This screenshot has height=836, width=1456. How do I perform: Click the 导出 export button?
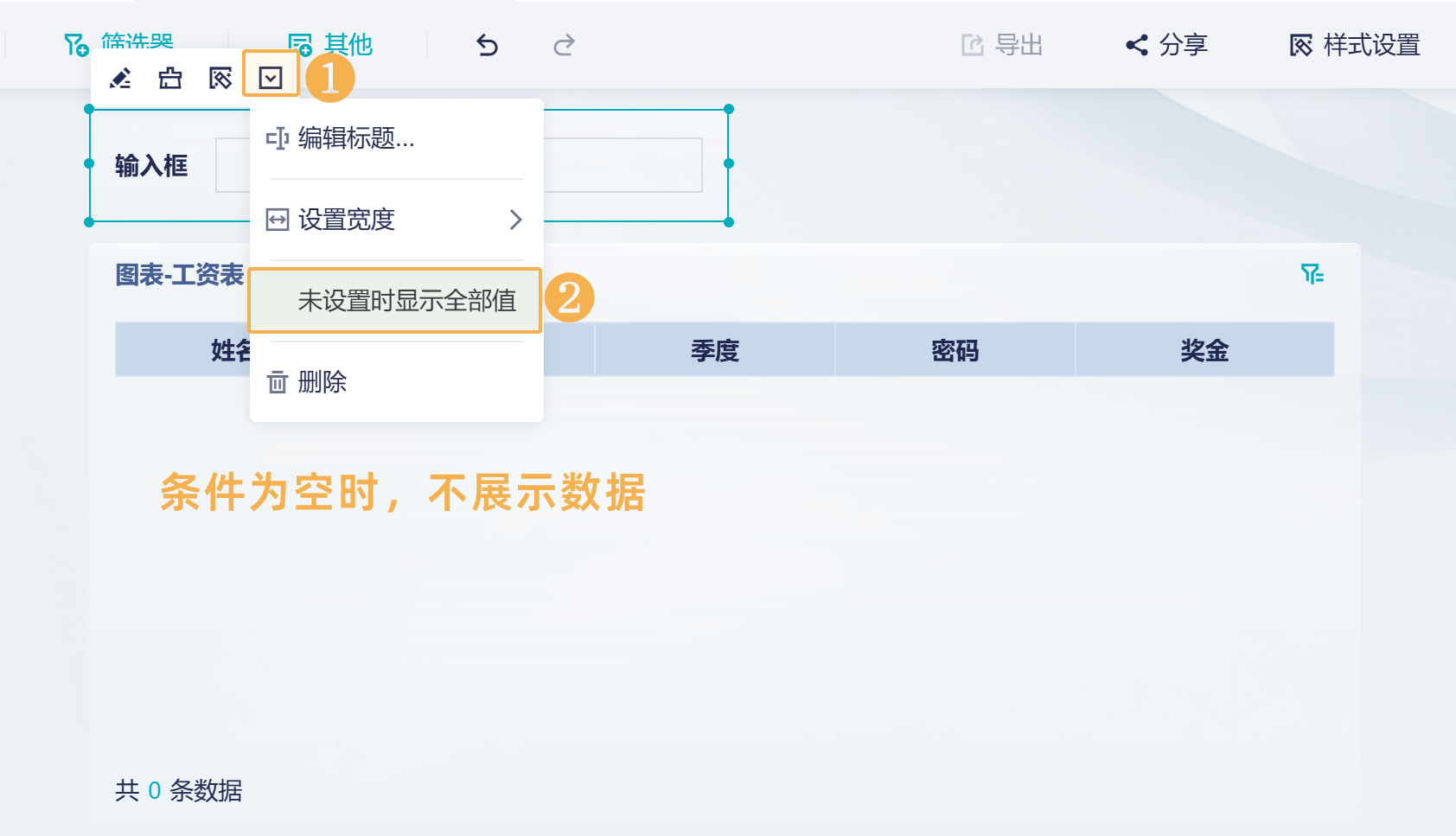pos(1002,45)
